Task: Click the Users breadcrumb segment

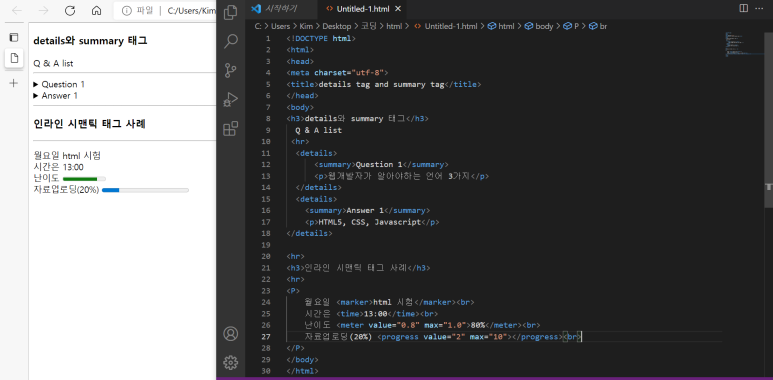Action: tap(282, 27)
